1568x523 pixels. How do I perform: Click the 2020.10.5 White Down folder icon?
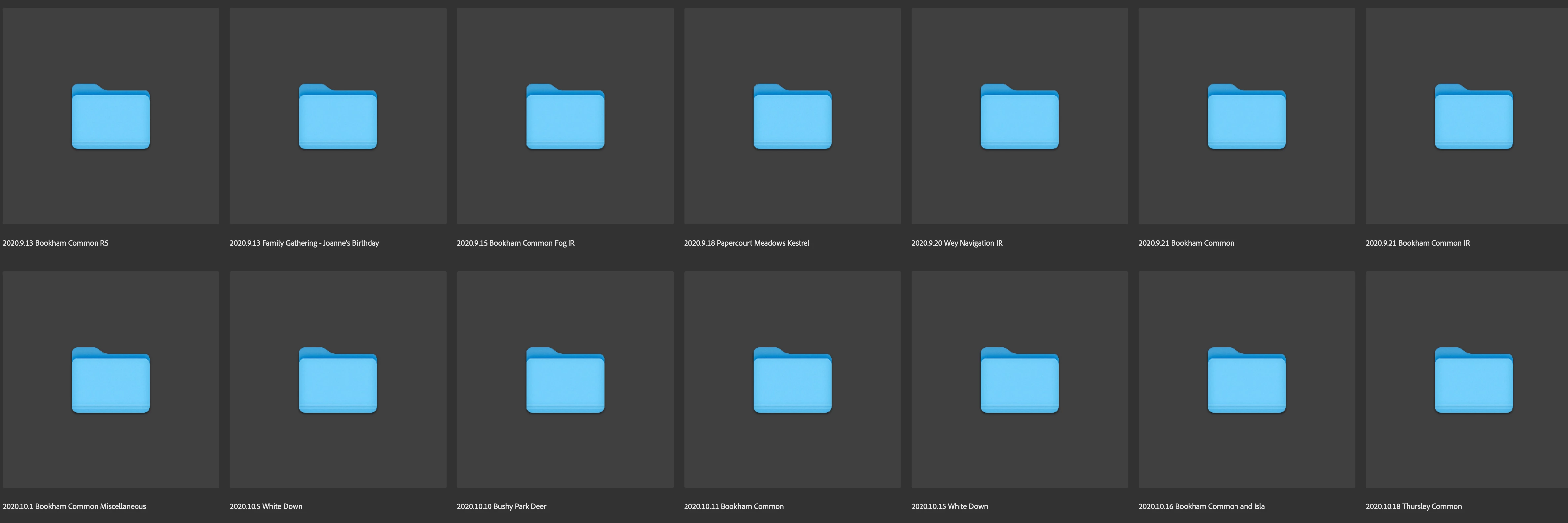(338, 381)
